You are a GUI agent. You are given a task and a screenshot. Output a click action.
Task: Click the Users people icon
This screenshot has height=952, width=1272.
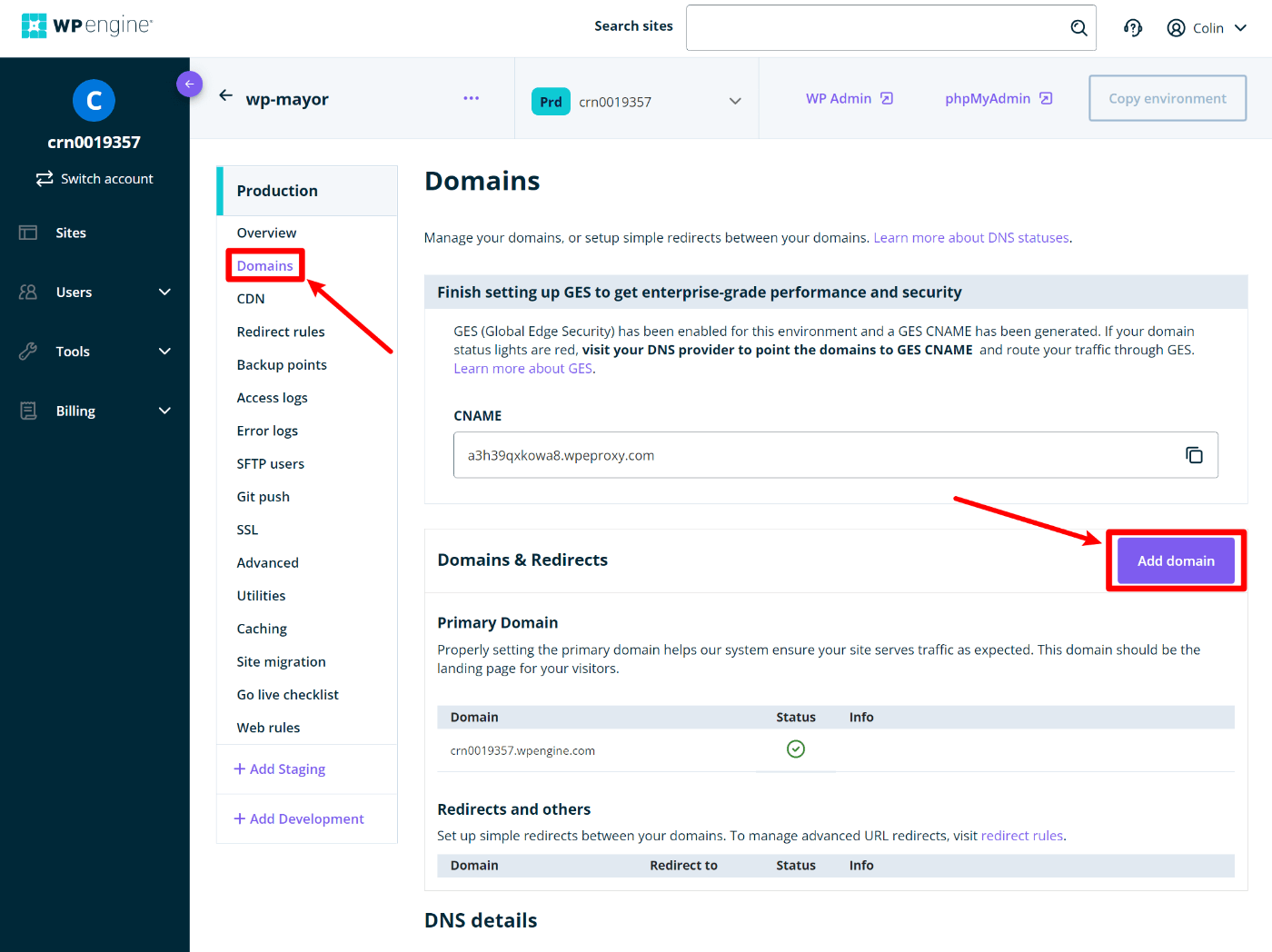(28, 292)
